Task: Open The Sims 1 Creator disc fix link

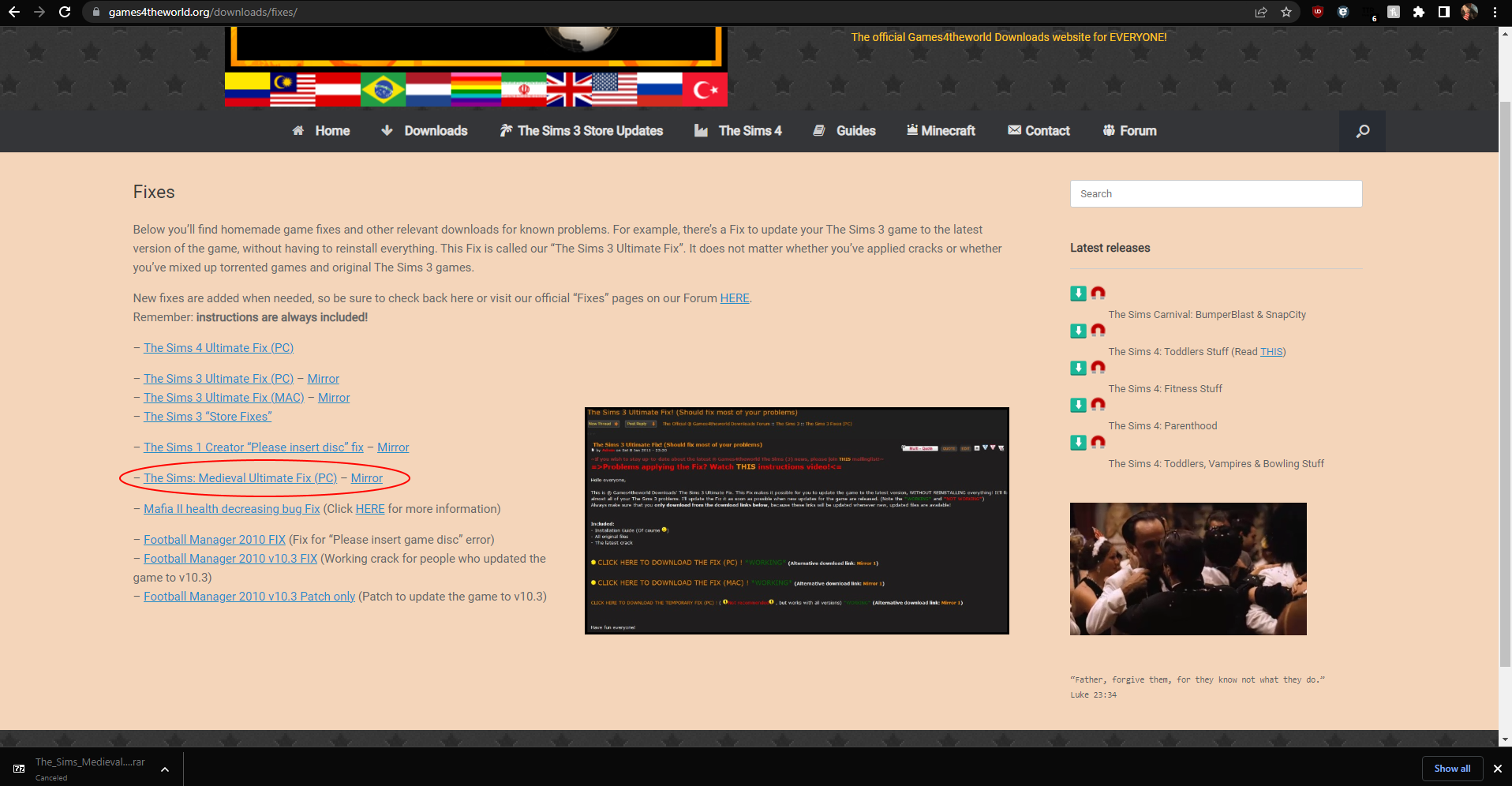Action: pos(253,447)
